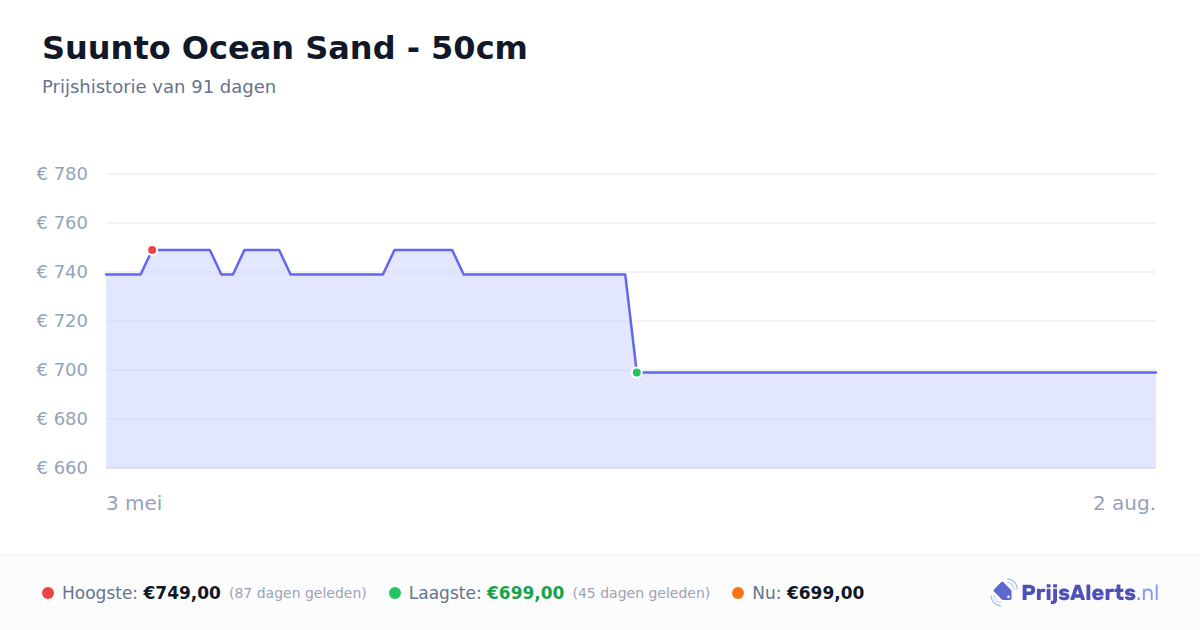Click the green lowest-price marker on chart
The image size is (1200, 630).
(x=636, y=372)
